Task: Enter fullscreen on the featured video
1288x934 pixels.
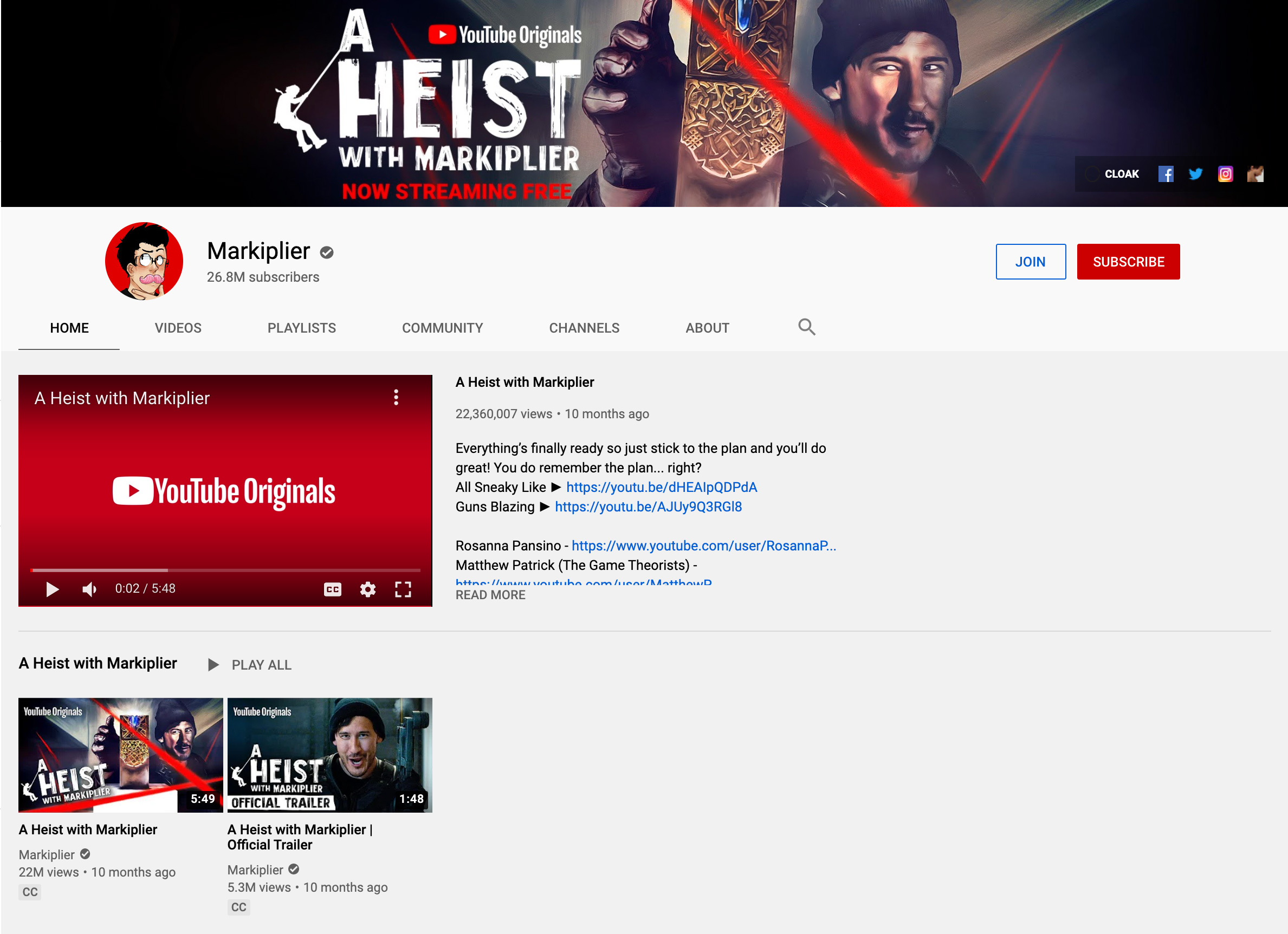Action: point(403,589)
